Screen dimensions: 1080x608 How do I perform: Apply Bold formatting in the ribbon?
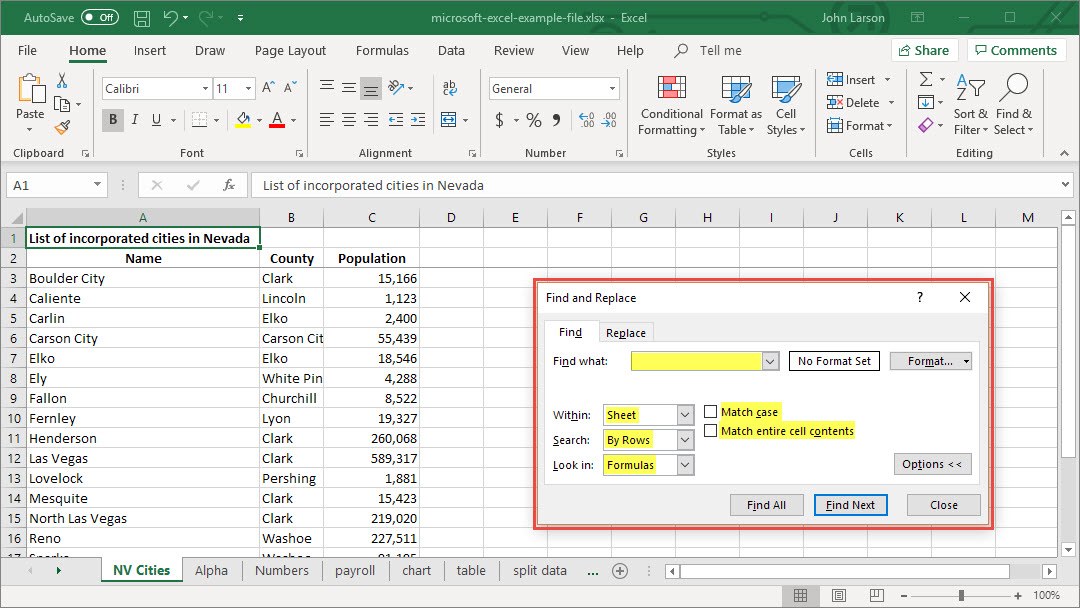pyautogui.click(x=113, y=120)
